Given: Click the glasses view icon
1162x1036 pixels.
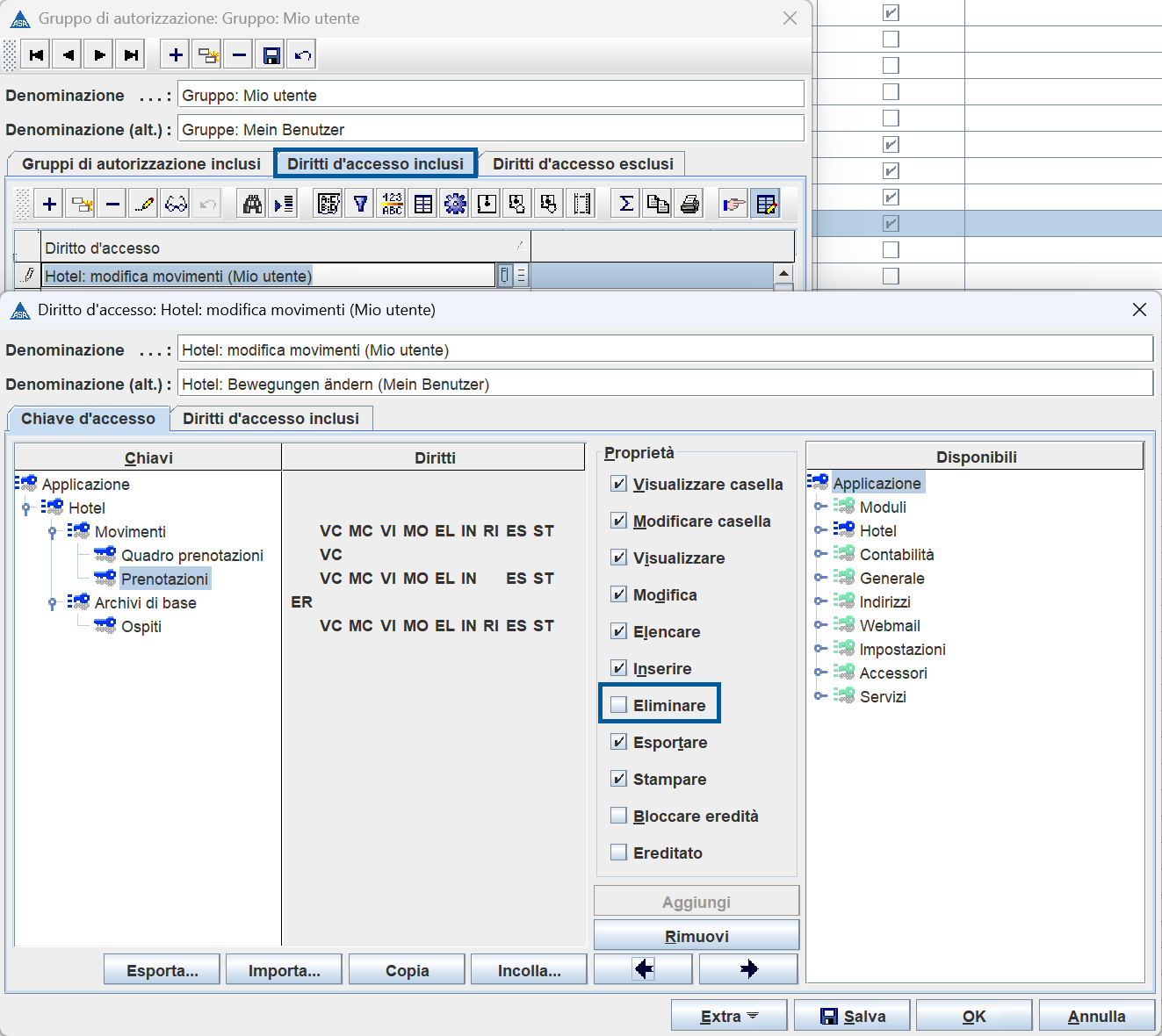Looking at the screenshot, I should [176, 205].
